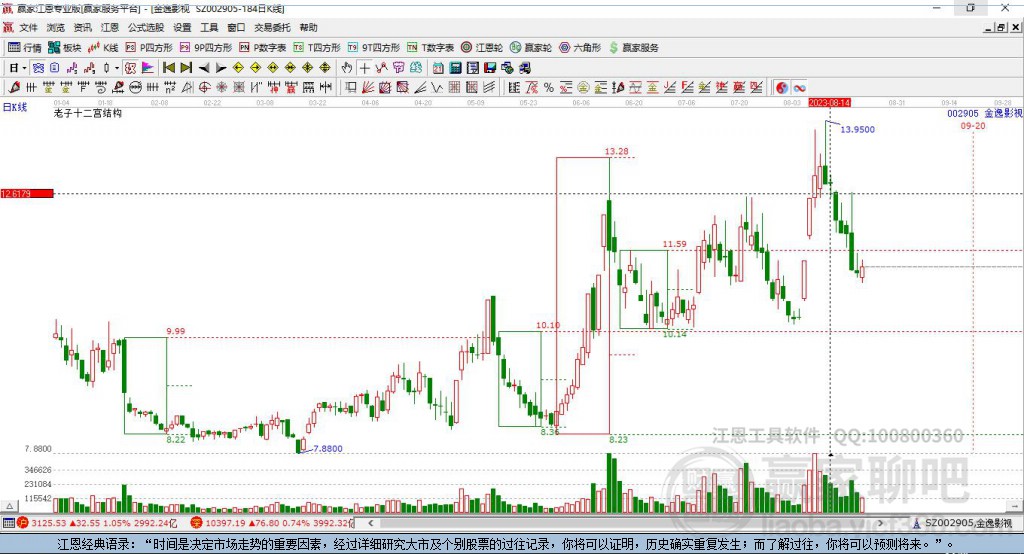
Task: Open the 窗口 menu
Action: [x=236, y=27]
